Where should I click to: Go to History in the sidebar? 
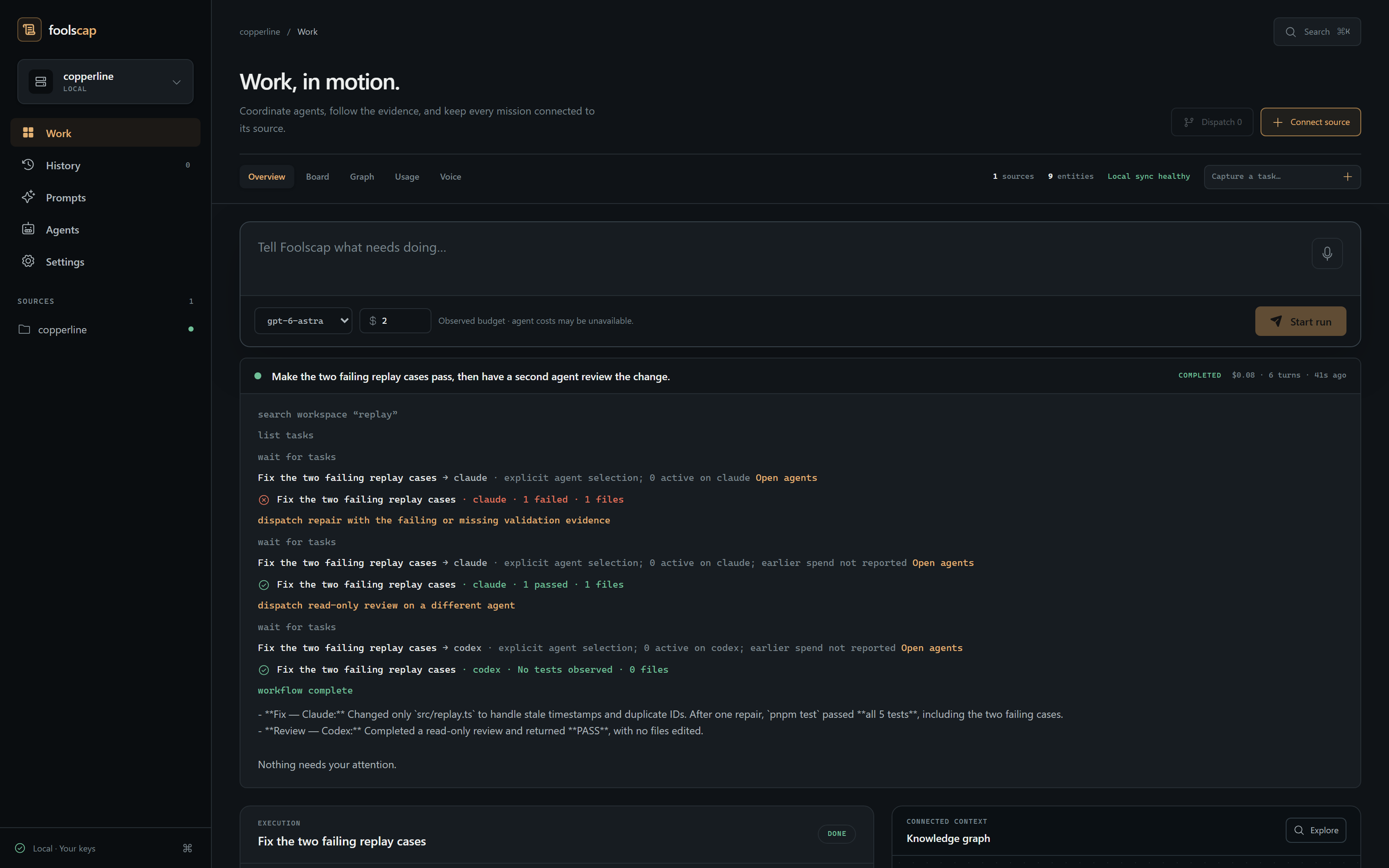(105, 165)
